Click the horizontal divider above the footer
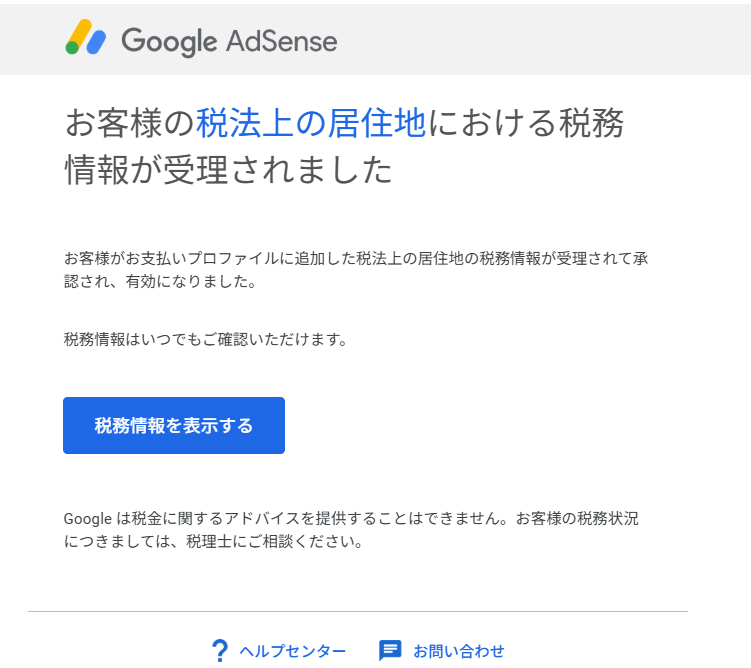The height and width of the screenshot is (668, 751). click(358, 611)
